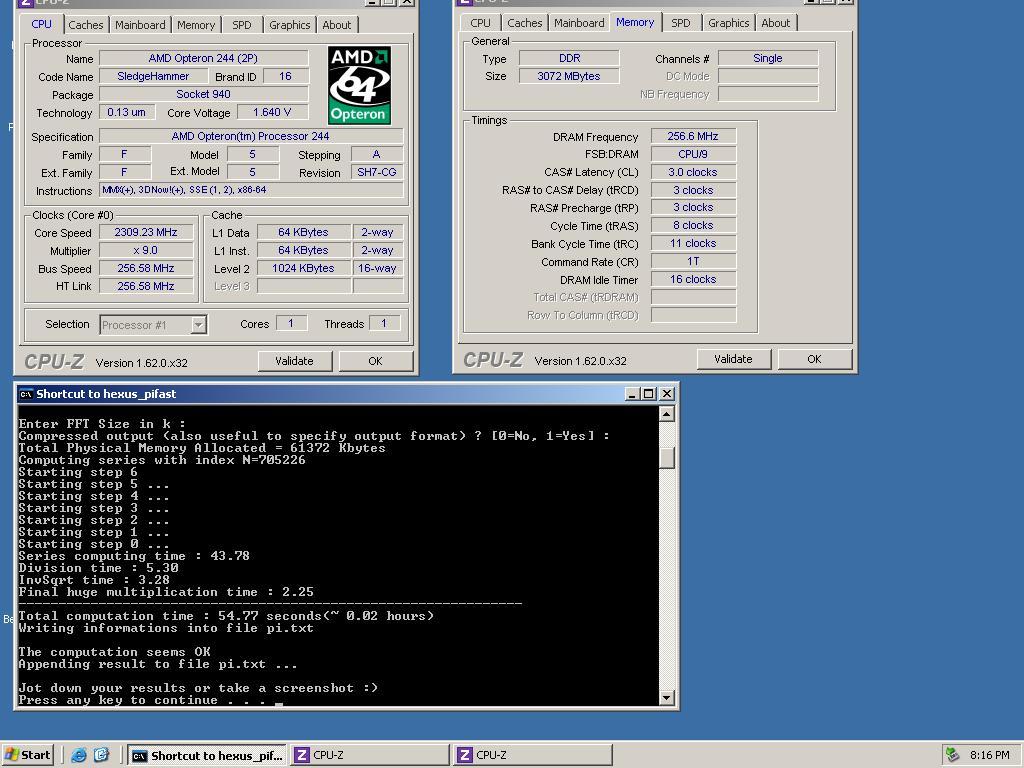
Task: Click the Channels # Single value
Action: pyautogui.click(x=768, y=58)
